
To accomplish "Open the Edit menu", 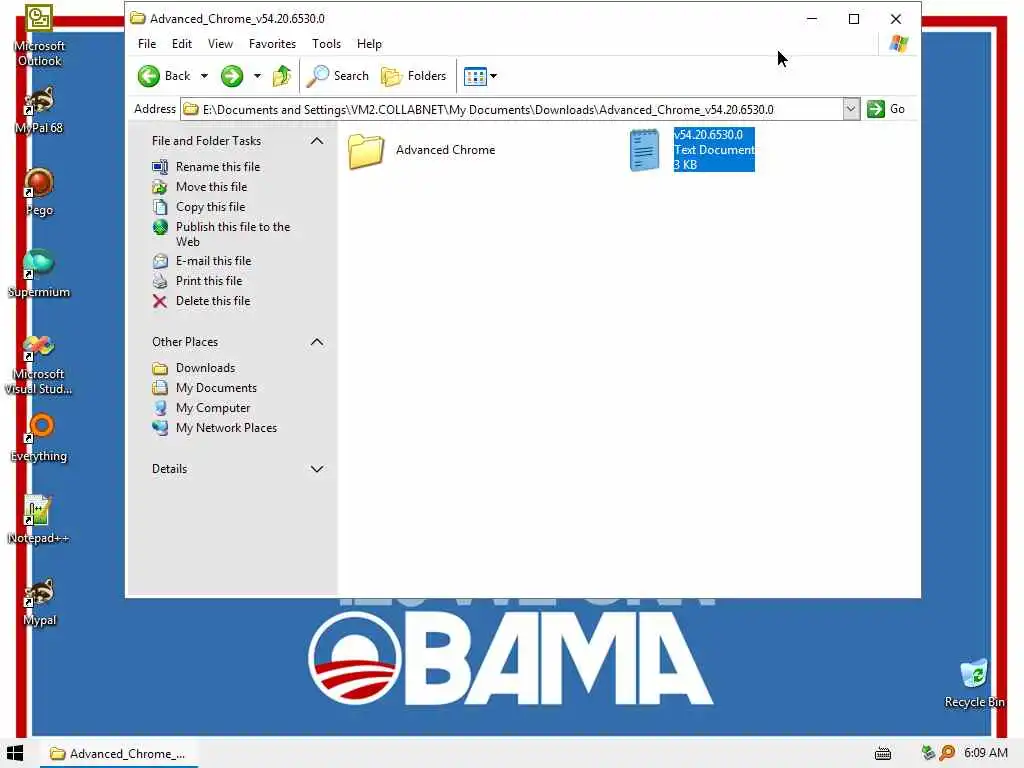I will pos(182,44).
